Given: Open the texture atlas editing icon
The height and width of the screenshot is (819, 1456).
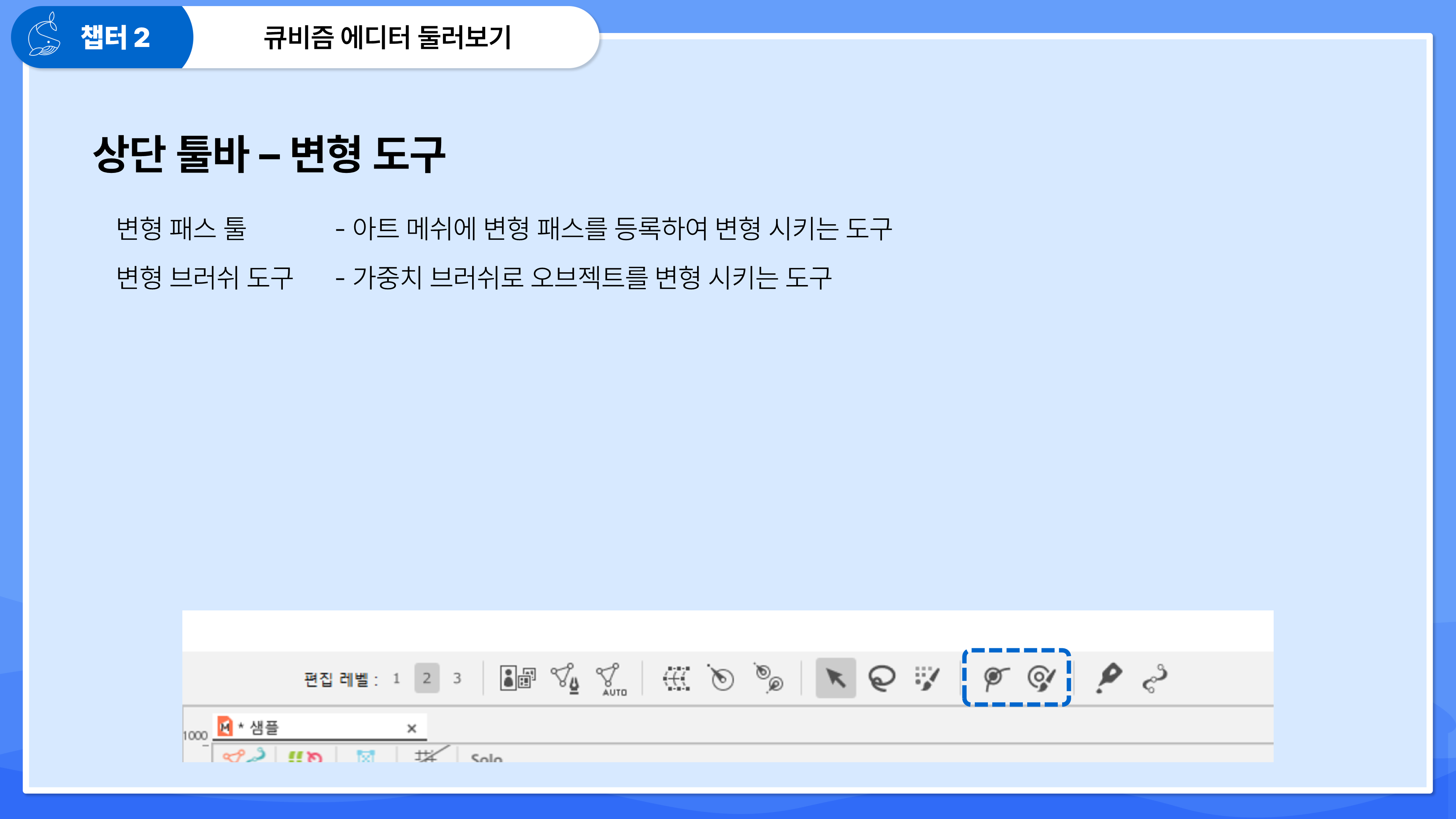Looking at the screenshot, I should click(517, 678).
